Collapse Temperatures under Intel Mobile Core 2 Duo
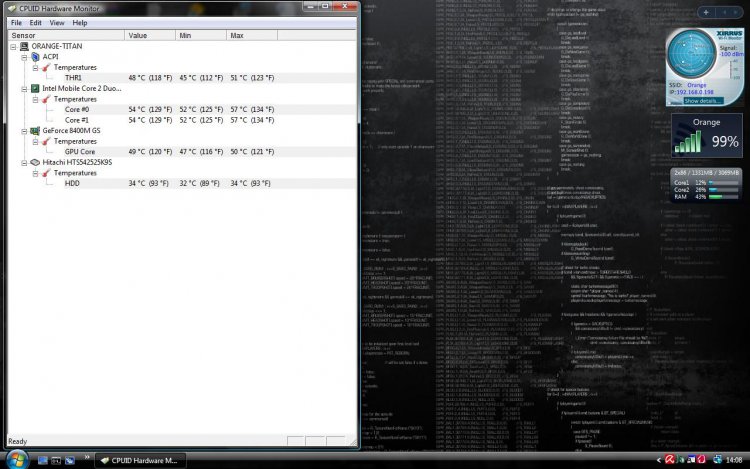Screen dimensions: 750x469 [35, 99]
